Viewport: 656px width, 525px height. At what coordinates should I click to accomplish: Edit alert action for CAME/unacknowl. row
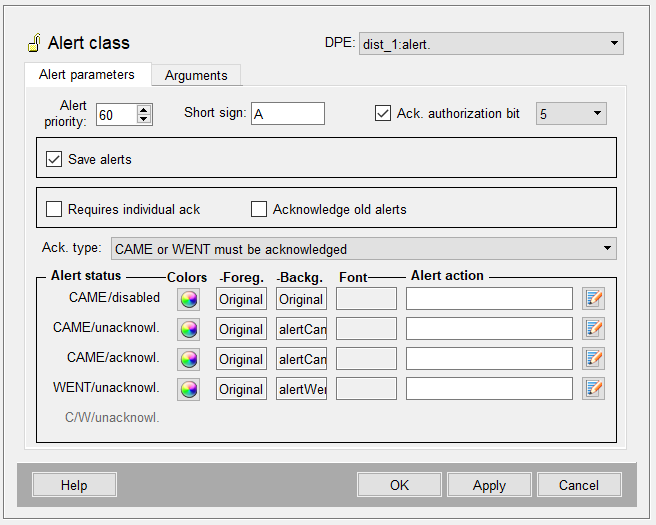point(594,328)
